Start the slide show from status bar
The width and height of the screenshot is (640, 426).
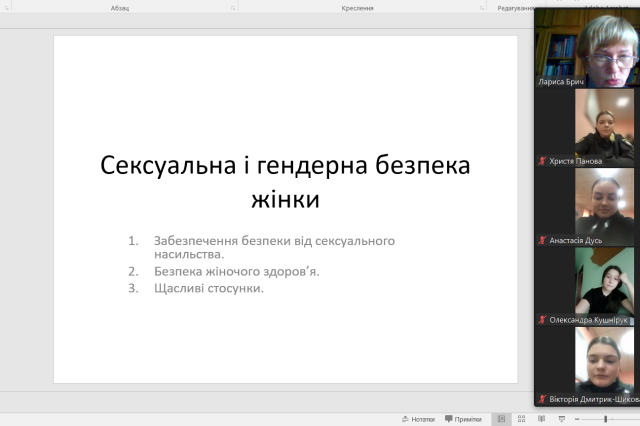click(562, 419)
